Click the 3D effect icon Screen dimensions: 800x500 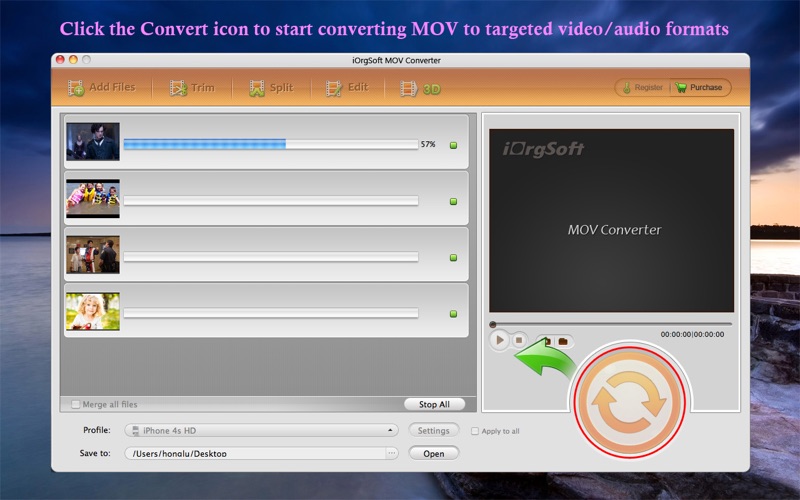420,89
